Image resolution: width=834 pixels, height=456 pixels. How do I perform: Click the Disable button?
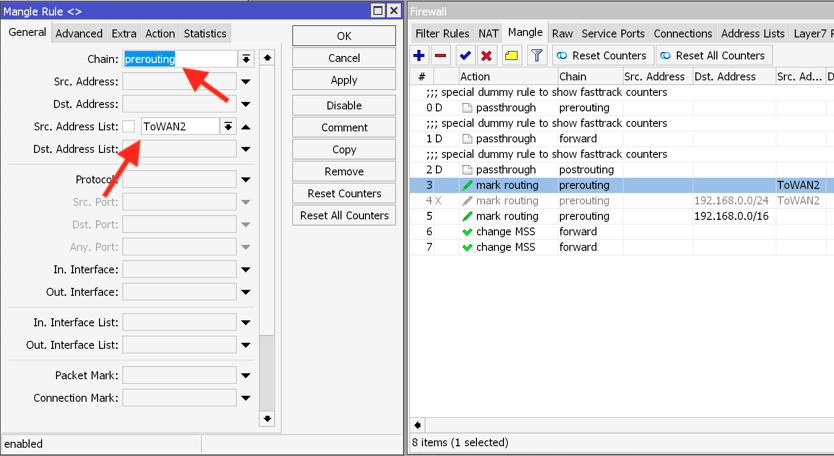click(x=344, y=106)
